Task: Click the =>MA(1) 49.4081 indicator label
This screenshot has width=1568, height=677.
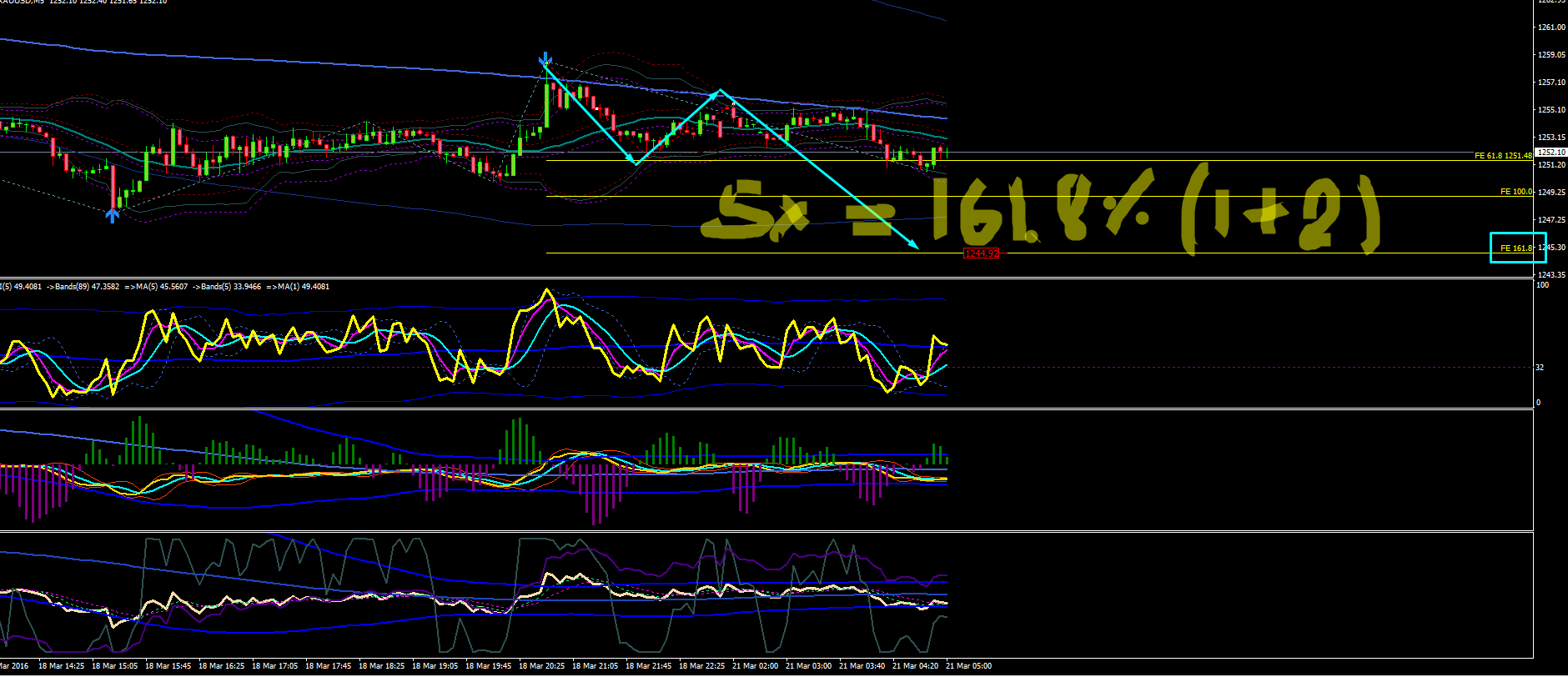Action: [x=298, y=287]
